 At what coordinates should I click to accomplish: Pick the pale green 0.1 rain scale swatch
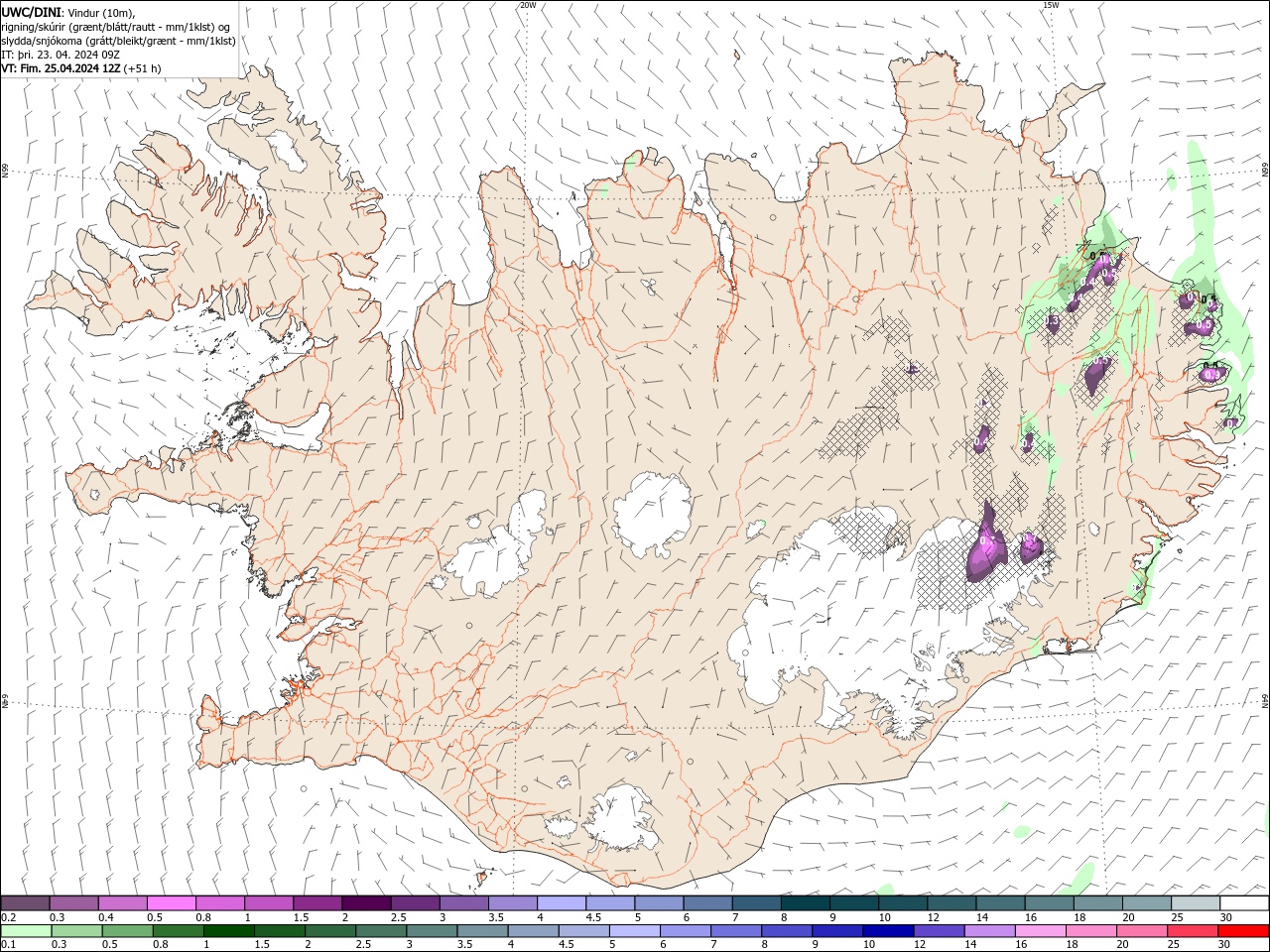pos(26,931)
